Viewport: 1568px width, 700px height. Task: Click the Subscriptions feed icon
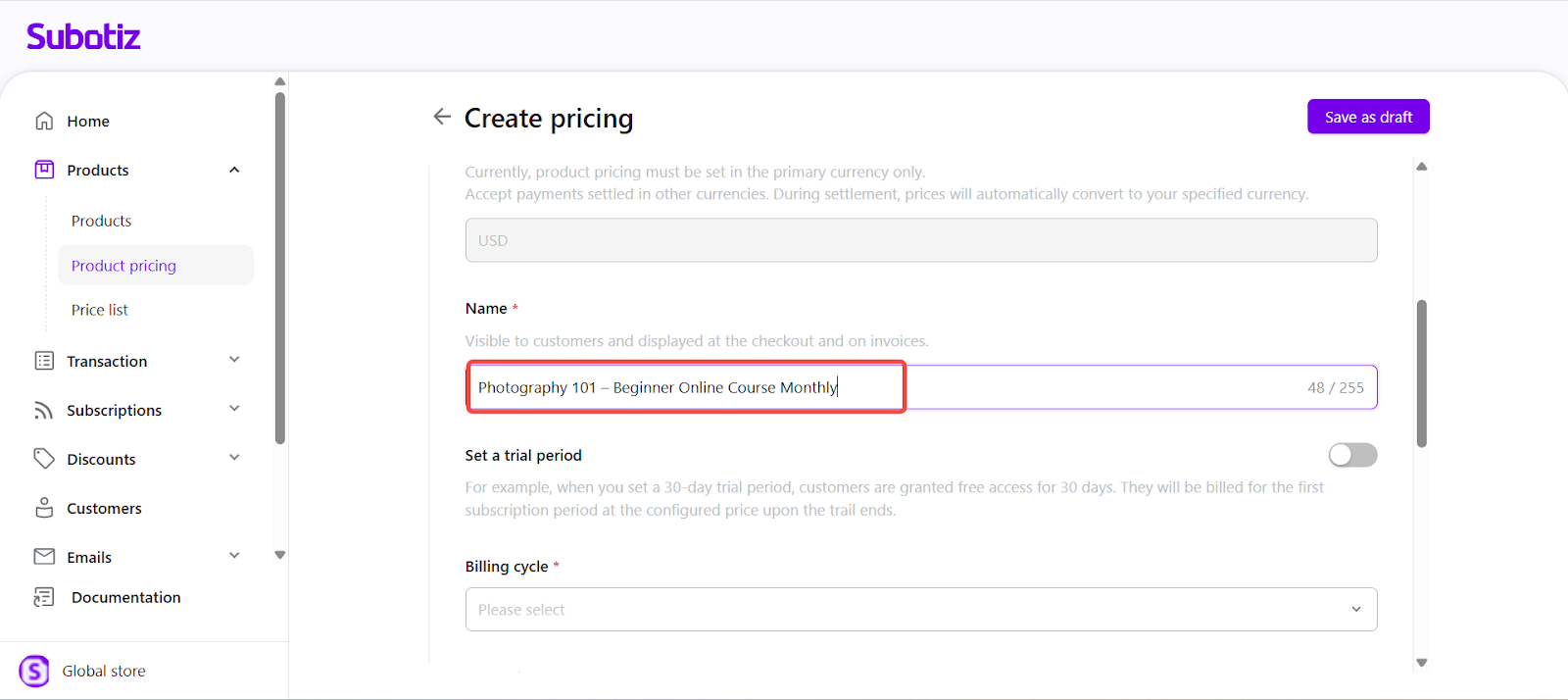click(x=44, y=410)
